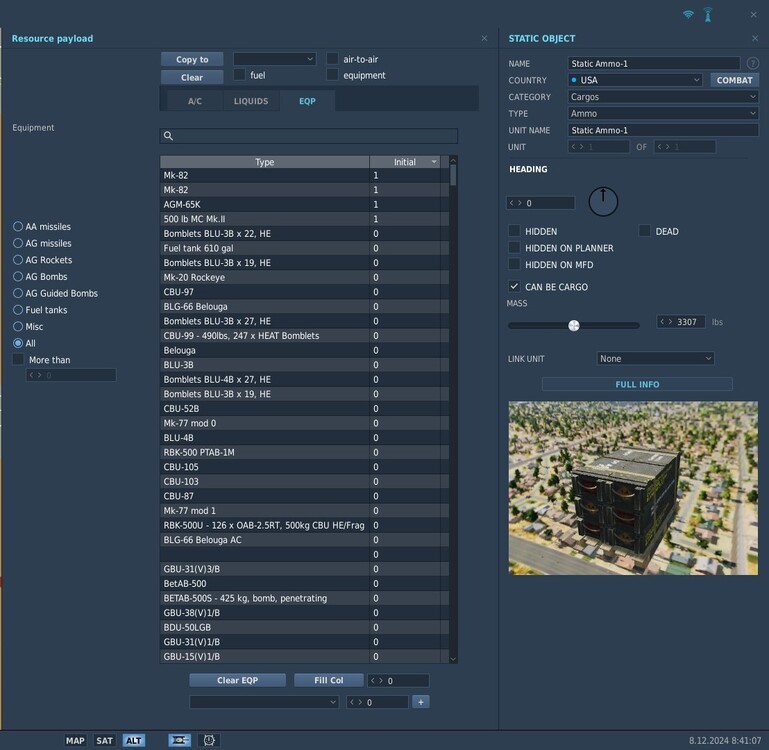Switch to the LIQUIDS tab
Viewport: 769px width, 750px height.
point(251,101)
